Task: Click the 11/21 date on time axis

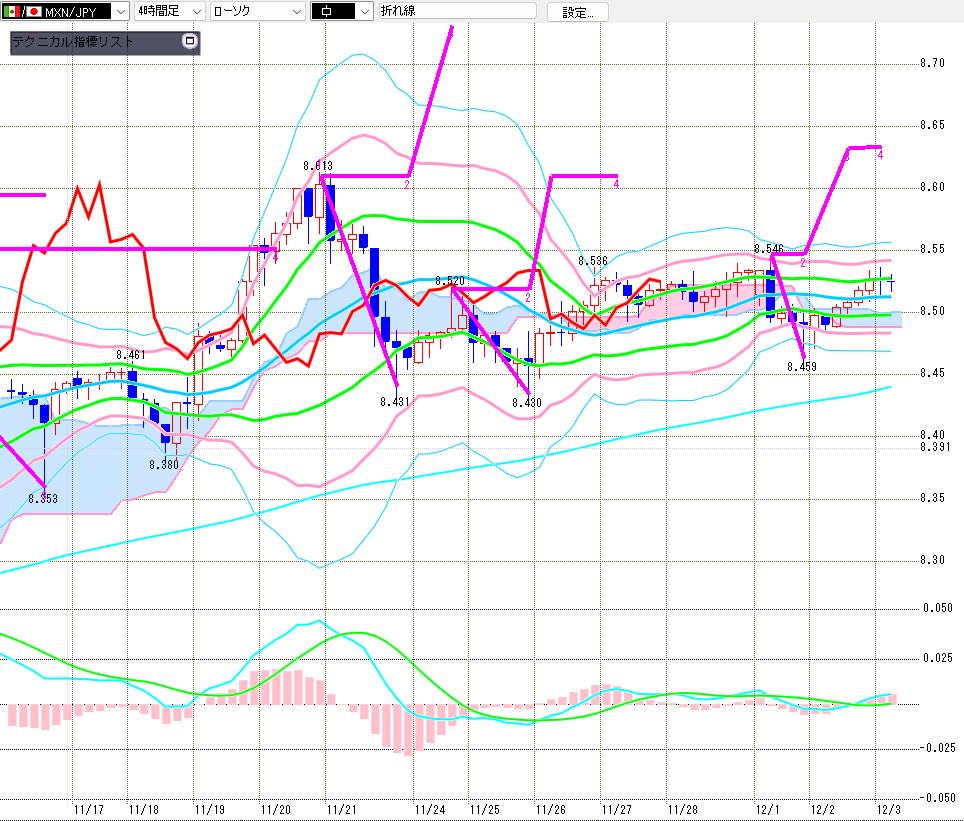Action: [341, 808]
